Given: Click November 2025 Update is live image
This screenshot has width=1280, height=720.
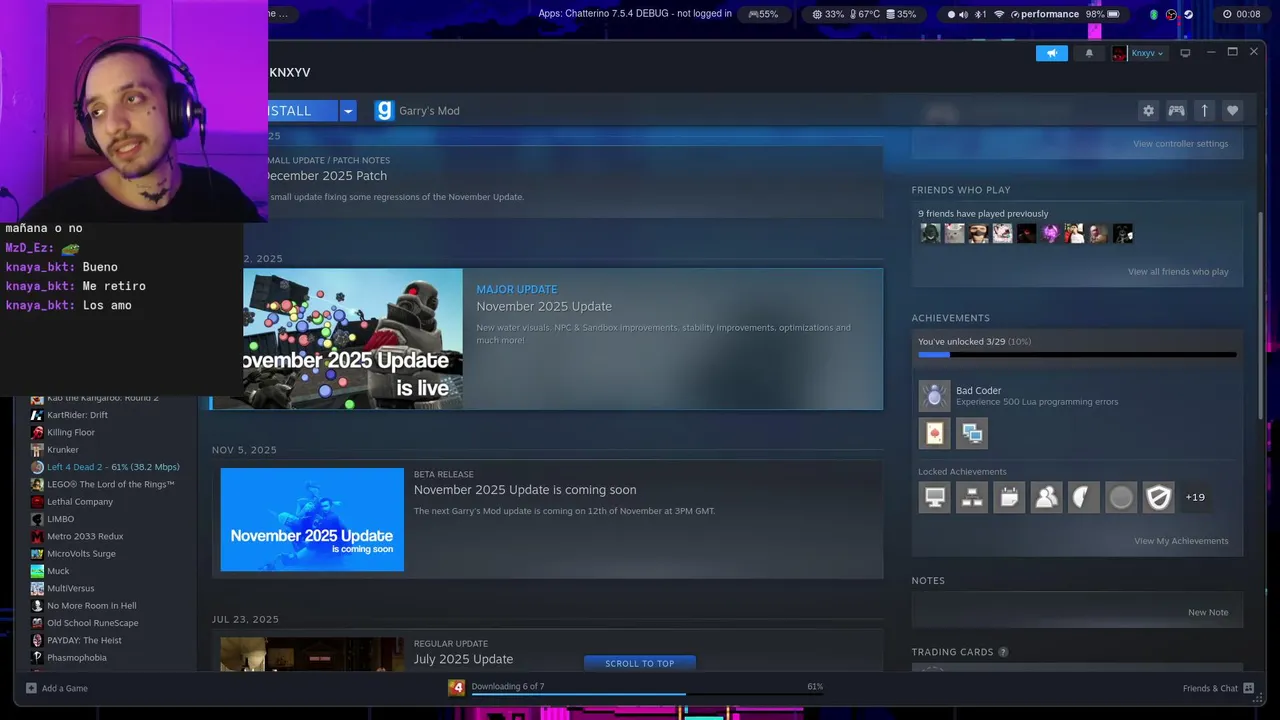Looking at the screenshot, I should tap(353, 338).
